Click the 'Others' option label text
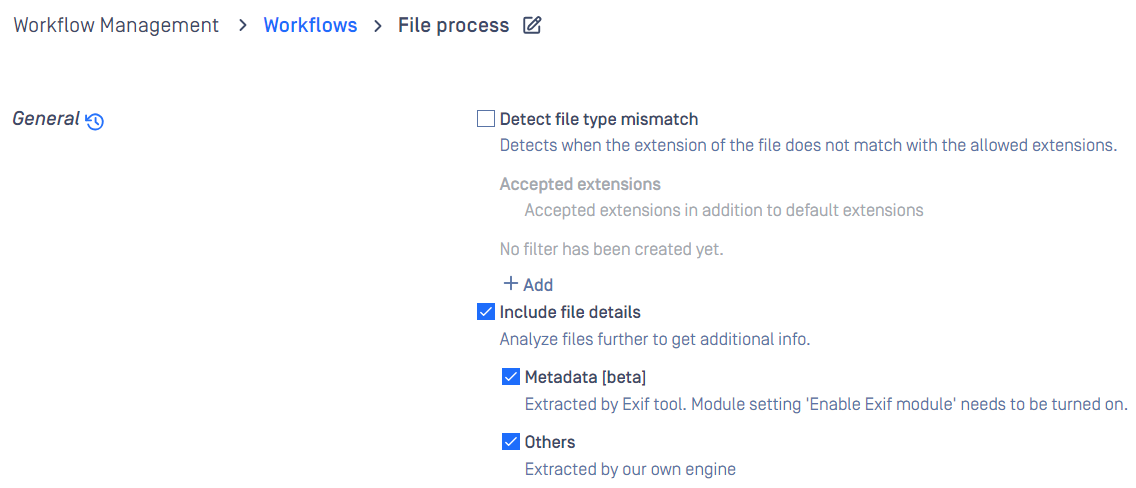1136x488 pixels. coord(550,442)
